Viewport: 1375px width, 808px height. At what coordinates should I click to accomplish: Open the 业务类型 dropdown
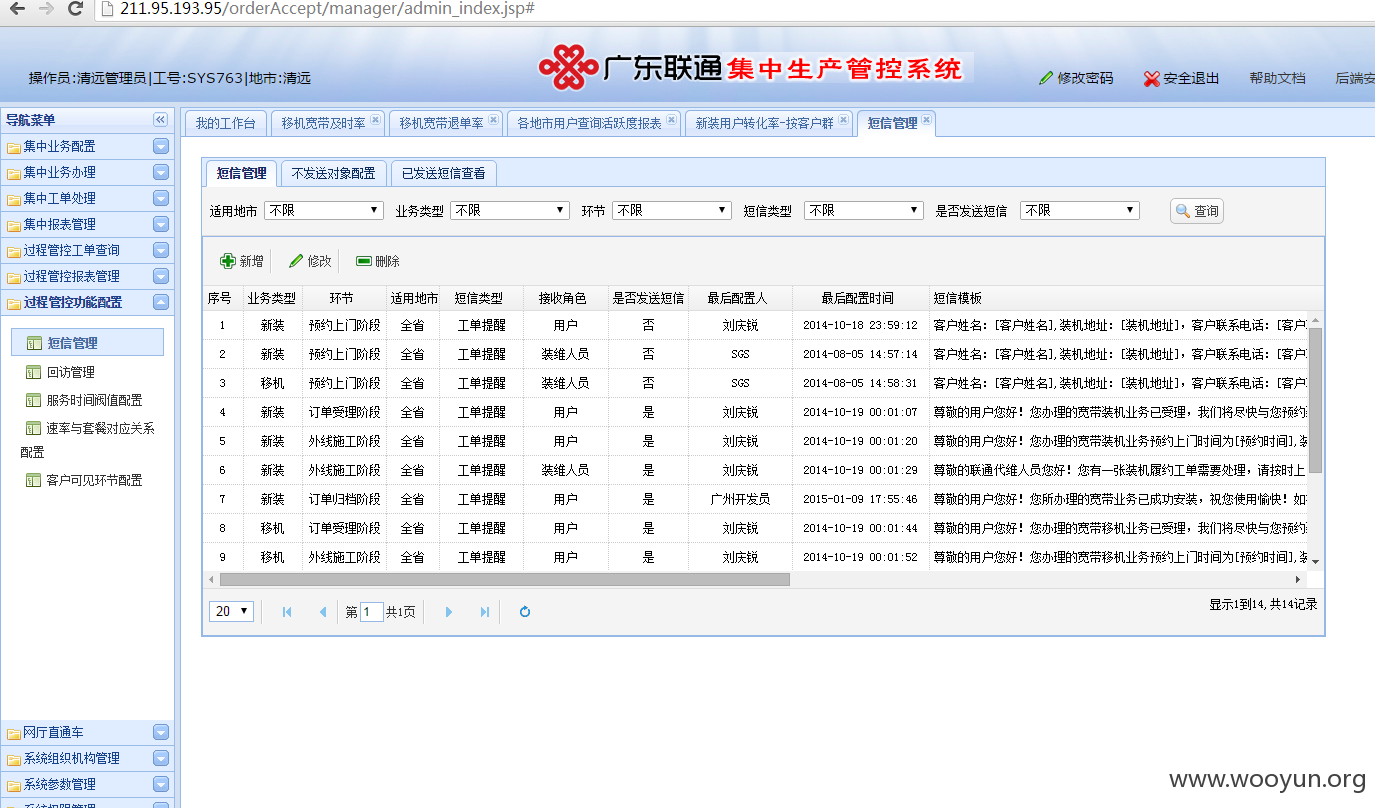tap(510, 210)
